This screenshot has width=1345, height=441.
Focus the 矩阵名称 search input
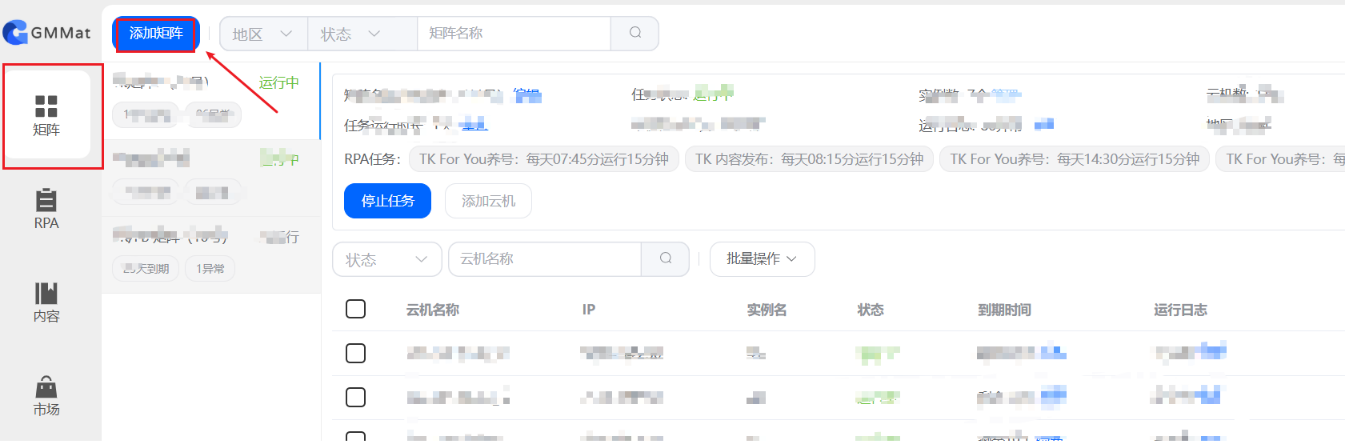point(514,33)
